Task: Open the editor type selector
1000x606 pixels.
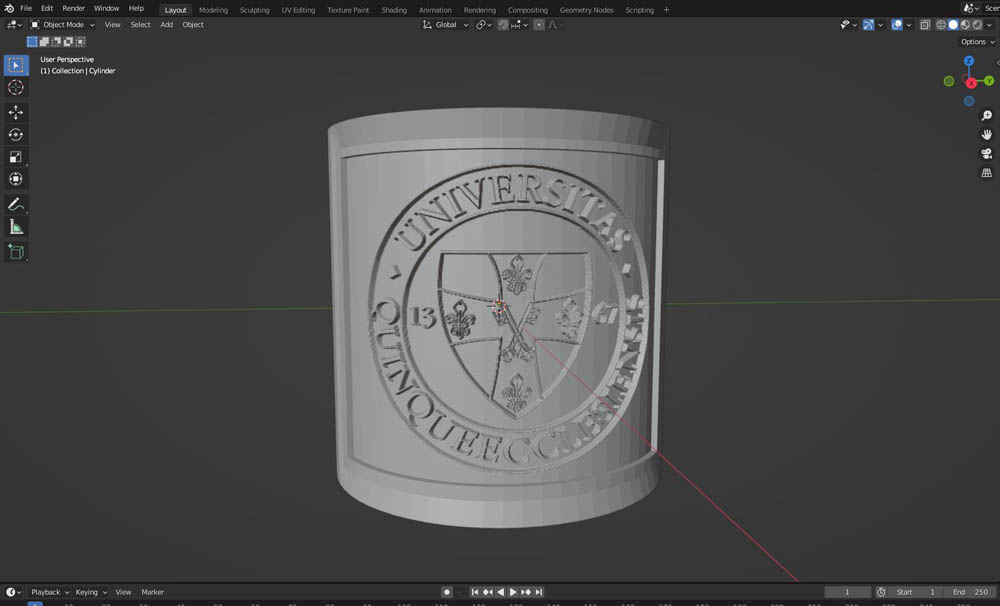Action: [x=14, y=25]
